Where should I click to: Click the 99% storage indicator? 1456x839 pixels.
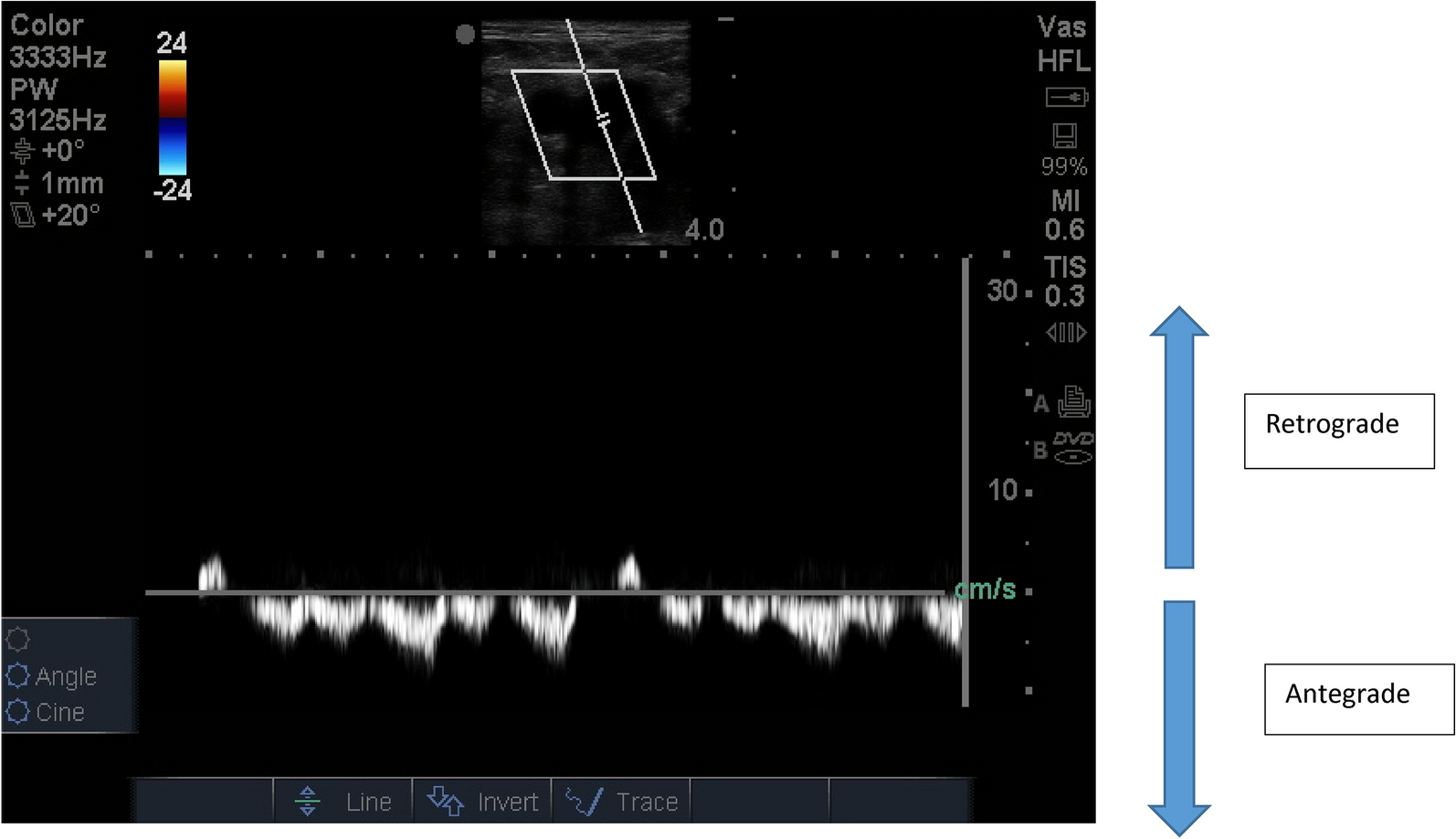click(1064, 166)
